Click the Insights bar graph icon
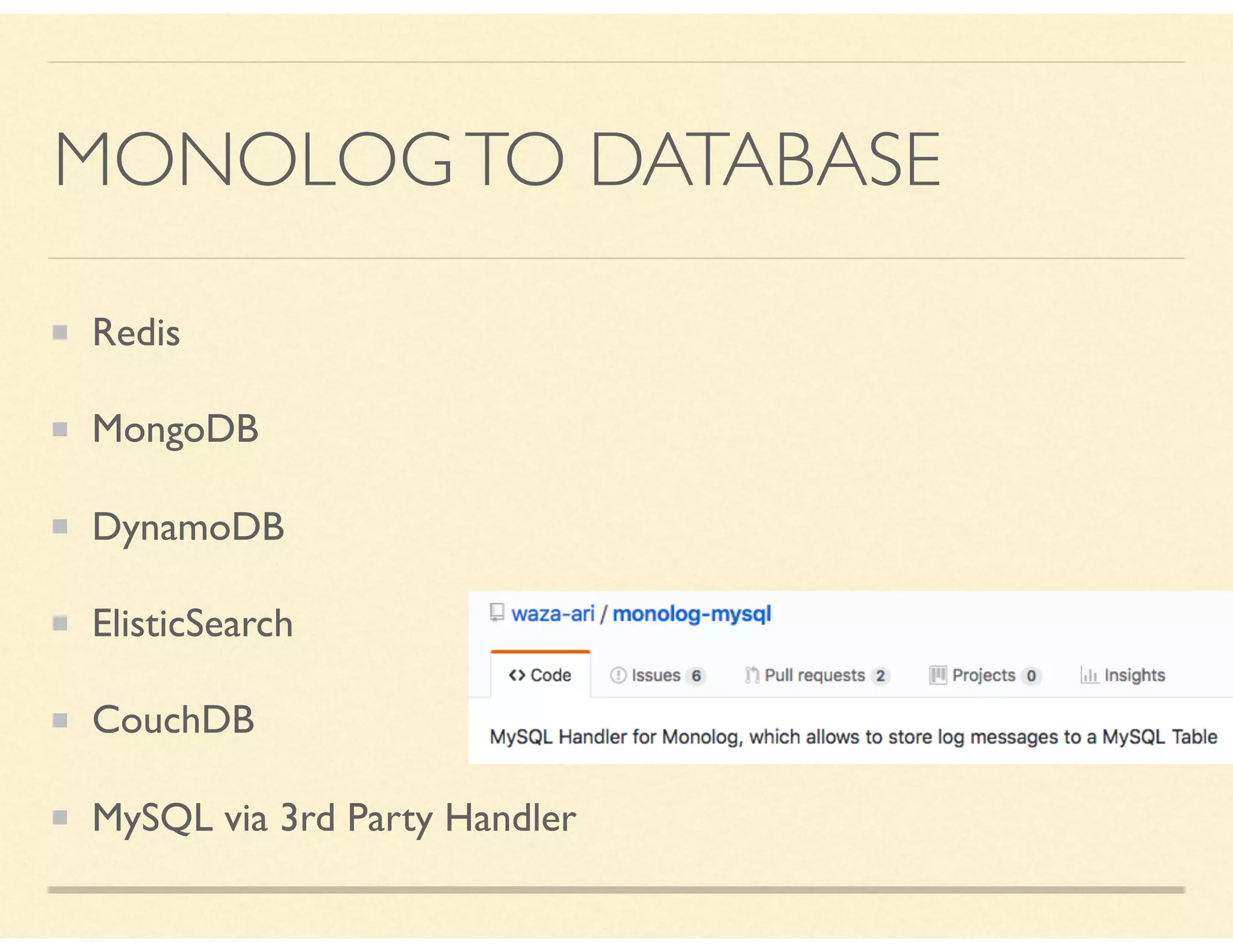The height and width of the screenshot is (952, 1233). (1089, 675)
